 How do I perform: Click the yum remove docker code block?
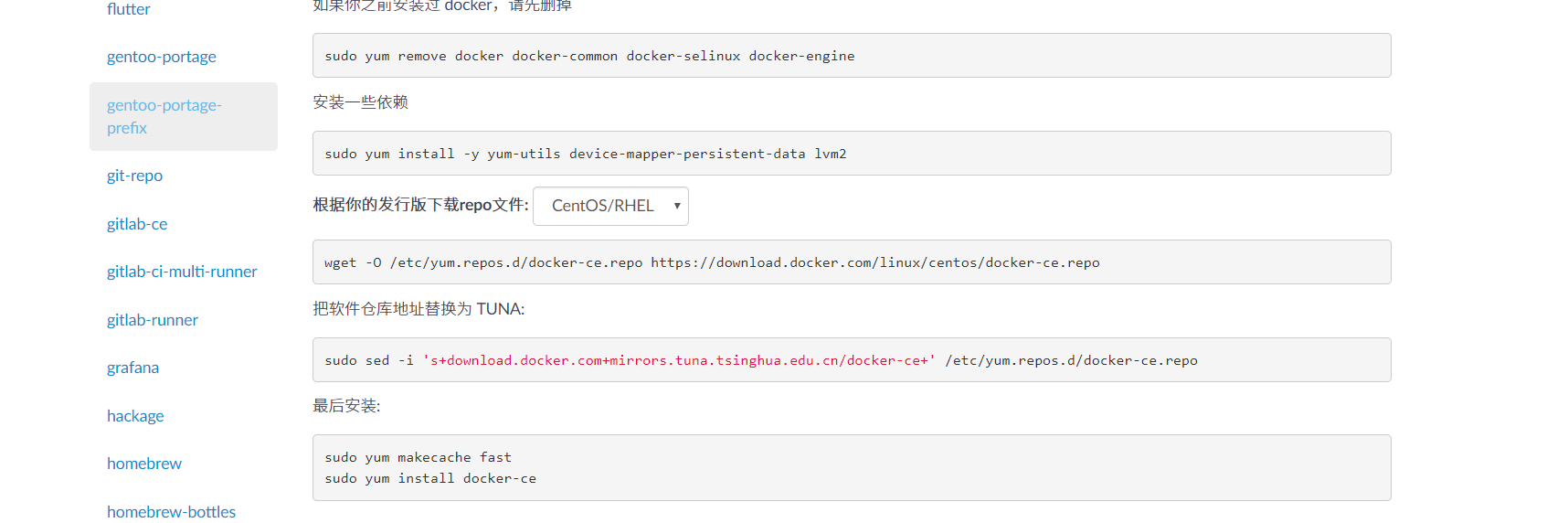(x=851, y=56)
